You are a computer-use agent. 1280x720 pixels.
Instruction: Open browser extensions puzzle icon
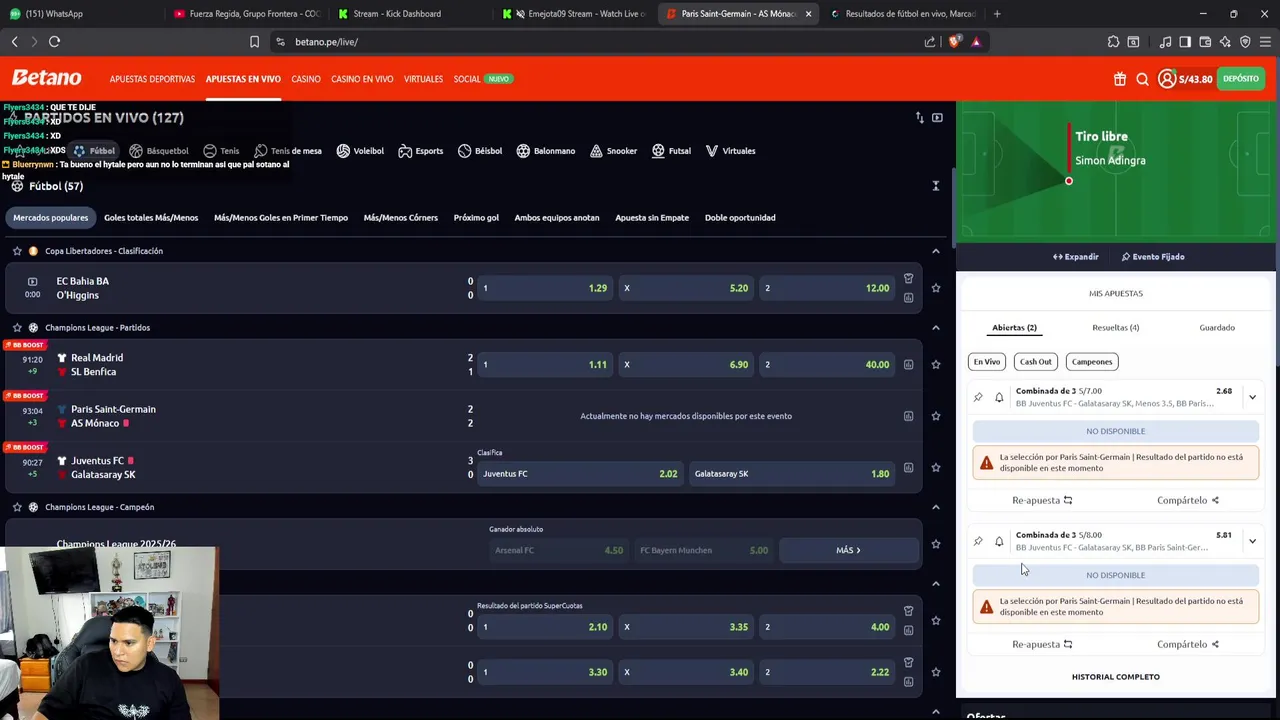(x=1113, y=42)
